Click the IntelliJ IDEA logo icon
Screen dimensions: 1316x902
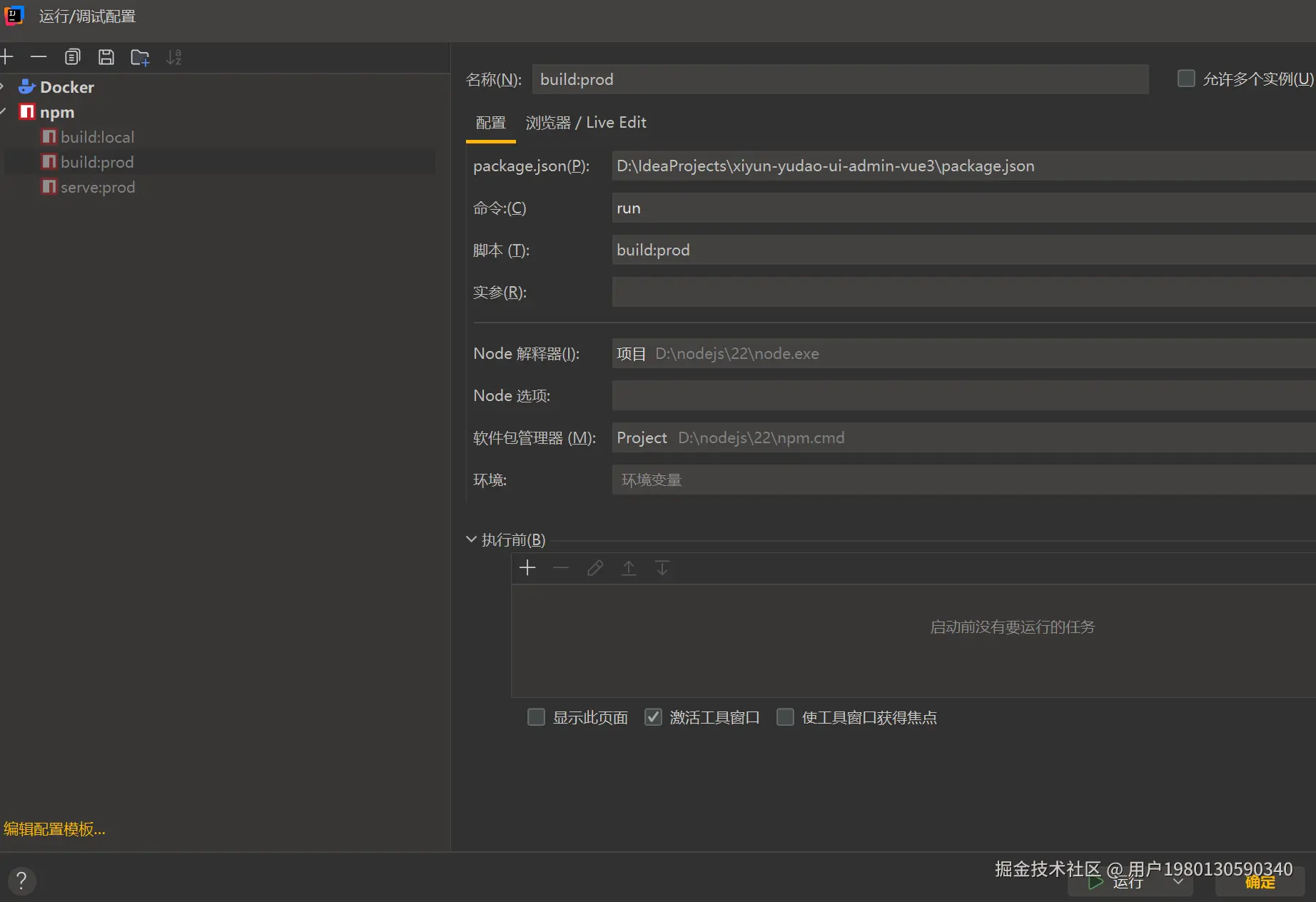pos(14,16)
